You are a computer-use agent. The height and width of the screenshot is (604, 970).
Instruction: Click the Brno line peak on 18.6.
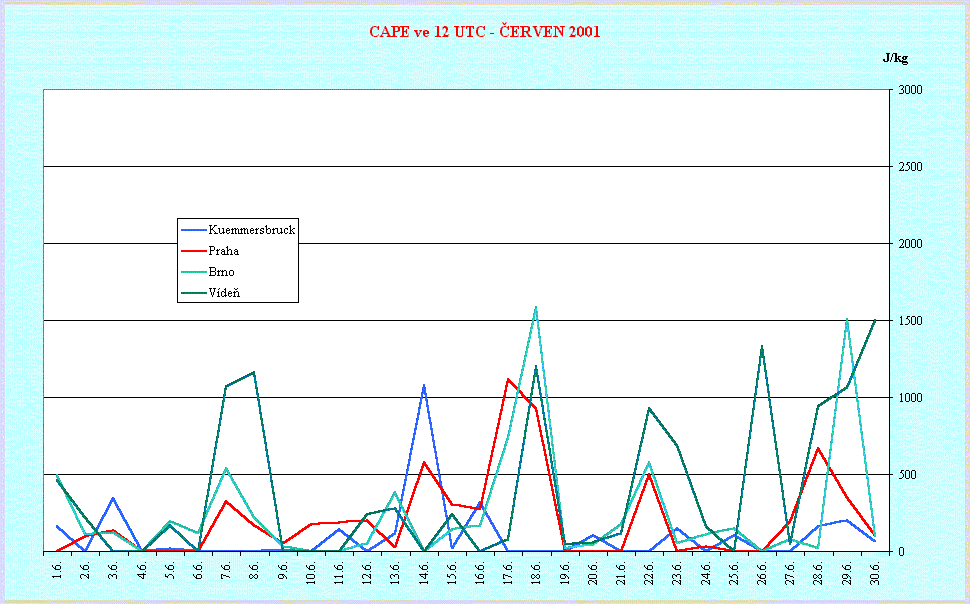click(x=536, y=308)
